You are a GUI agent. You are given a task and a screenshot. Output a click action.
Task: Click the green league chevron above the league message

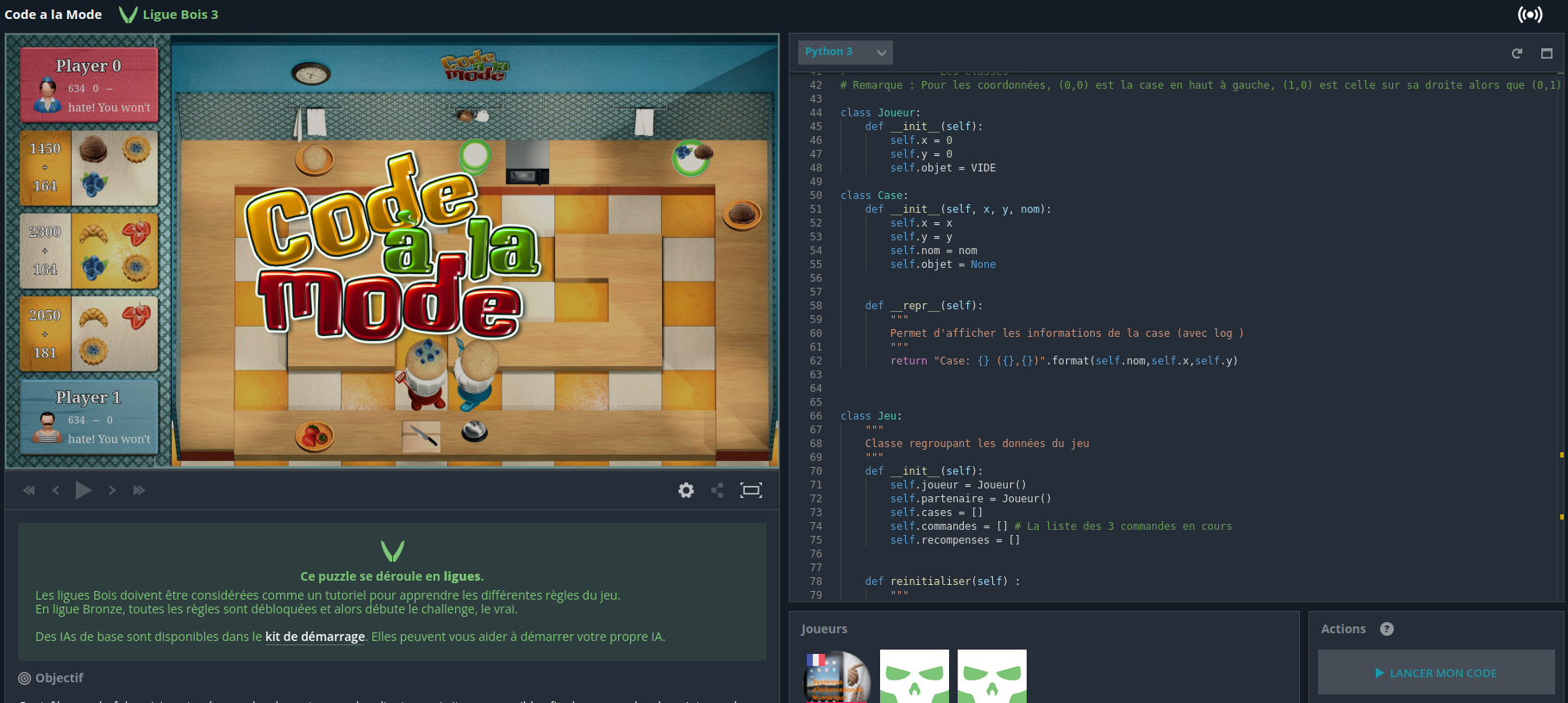[392, 551]
